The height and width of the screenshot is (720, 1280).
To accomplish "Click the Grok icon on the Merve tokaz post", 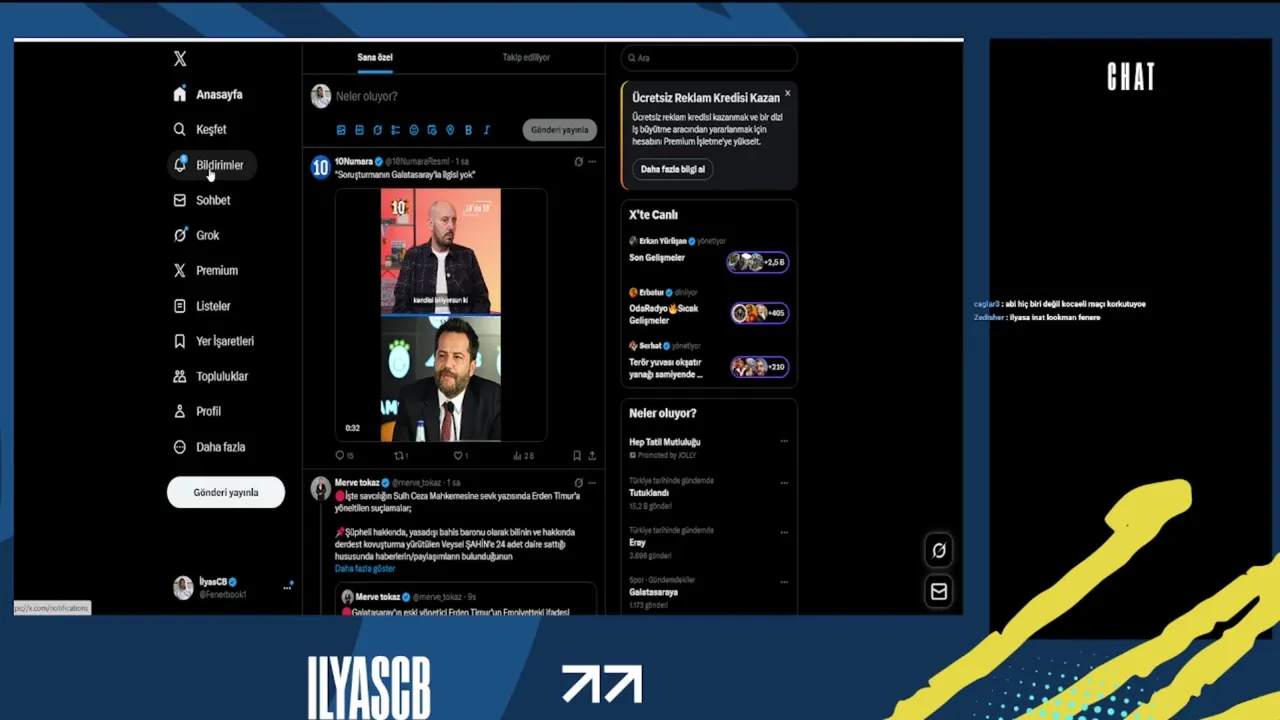I will pyautogui.click(x=578, y=482).
